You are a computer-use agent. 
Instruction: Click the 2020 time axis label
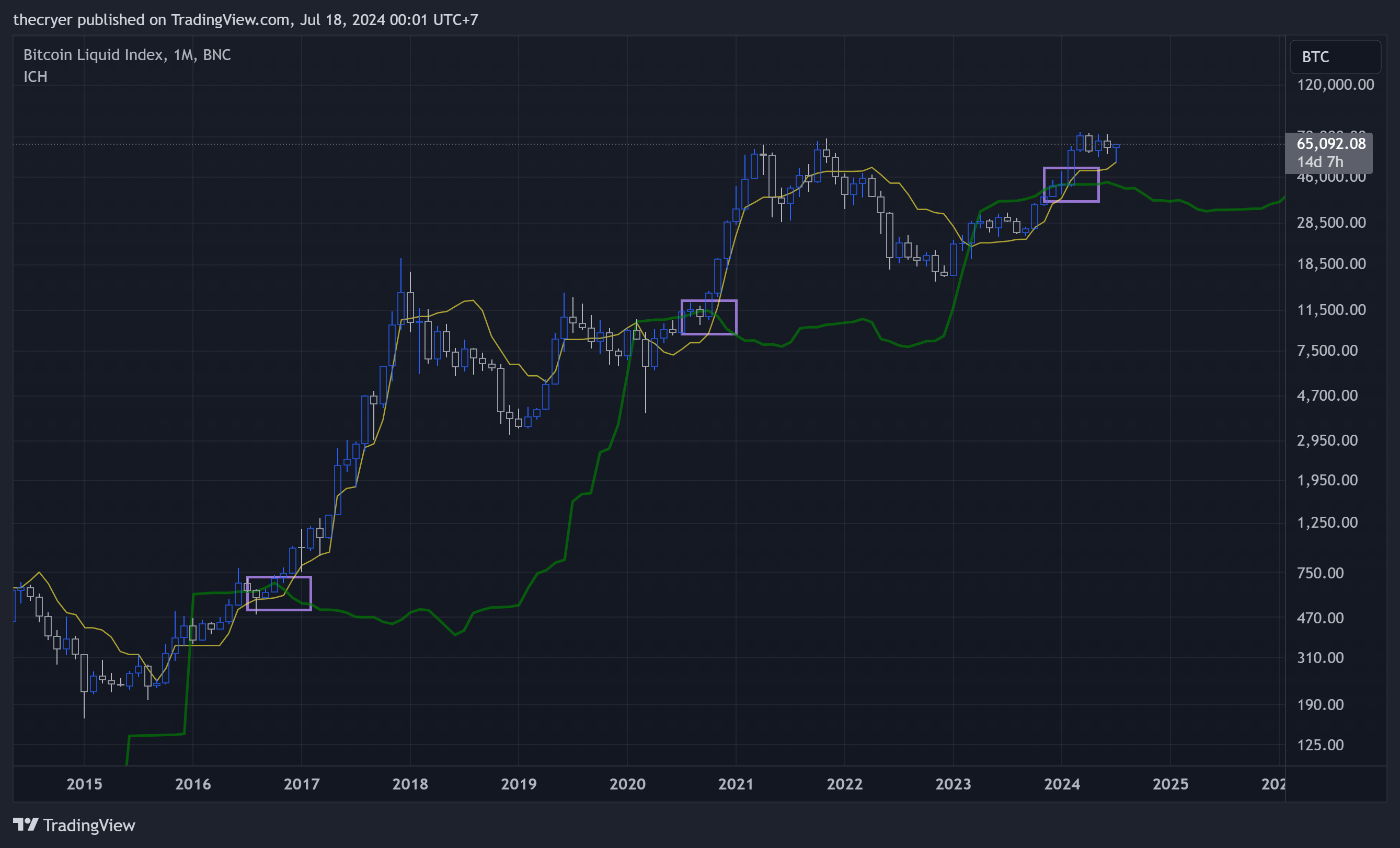(x=628, y=784)
